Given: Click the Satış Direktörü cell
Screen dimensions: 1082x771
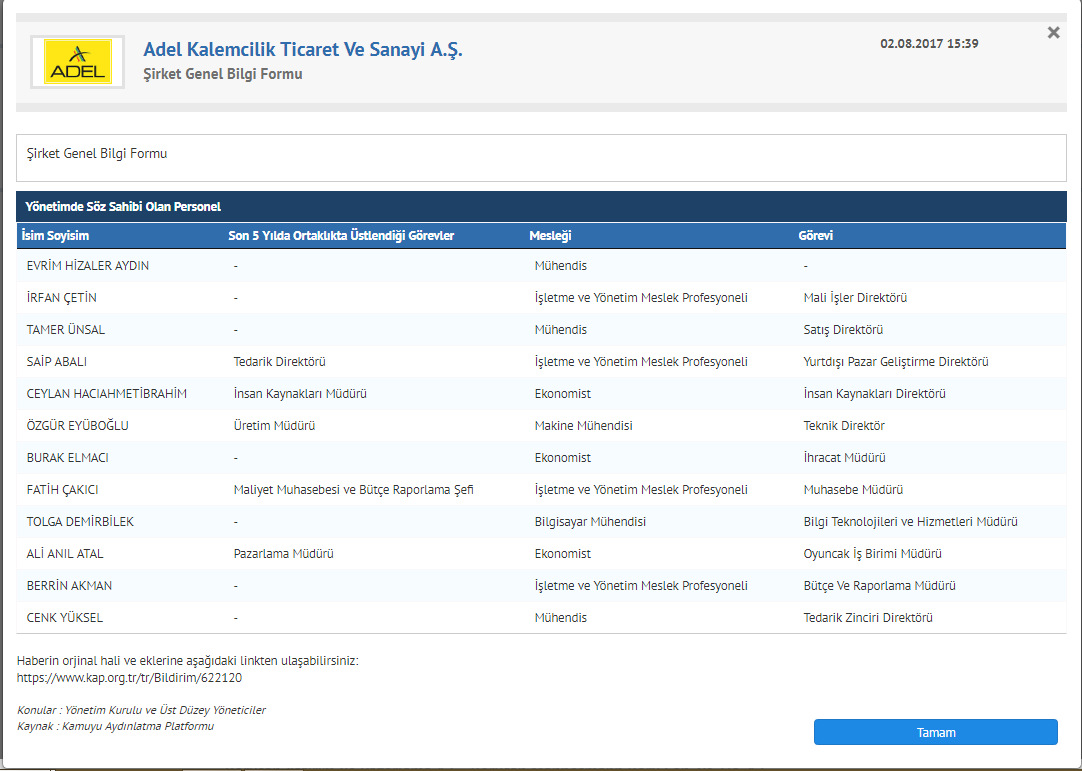Looking at the screenshot, I should tap(843, 329).
